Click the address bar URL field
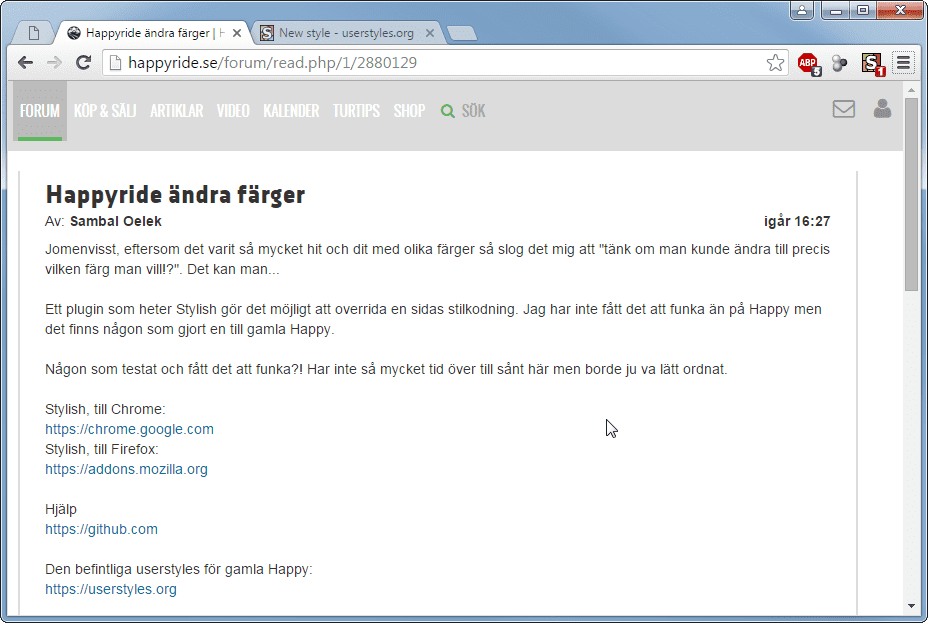Viewport: 928px width, 623px height. tap(430, 63)
